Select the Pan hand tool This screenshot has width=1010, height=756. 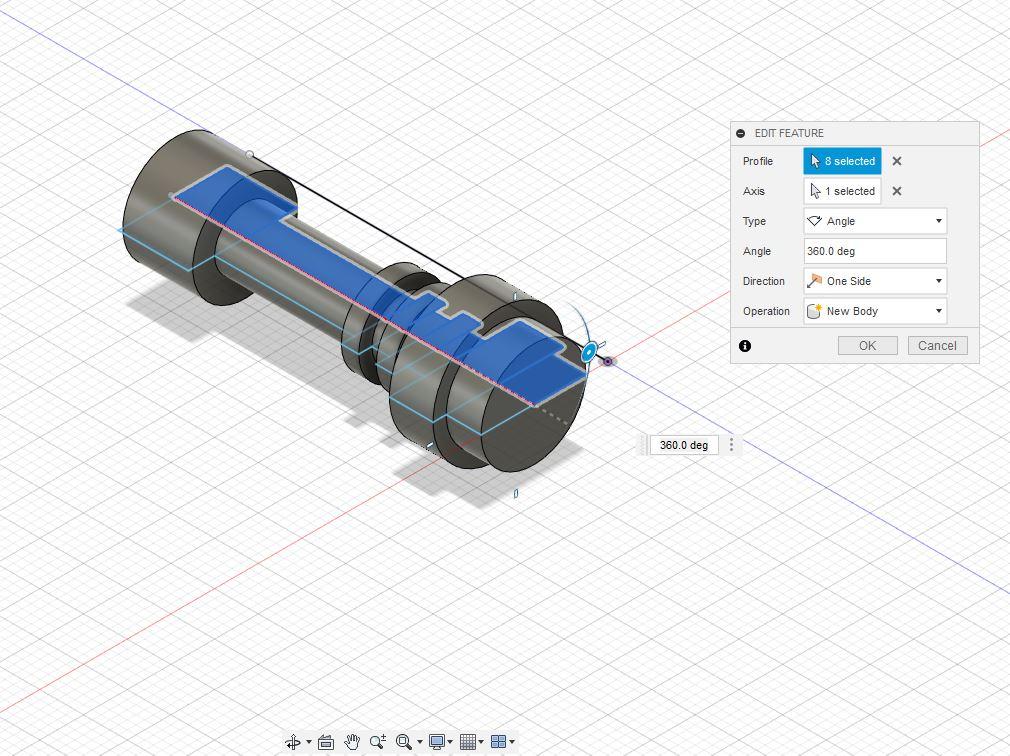click(x=352, y=742)
